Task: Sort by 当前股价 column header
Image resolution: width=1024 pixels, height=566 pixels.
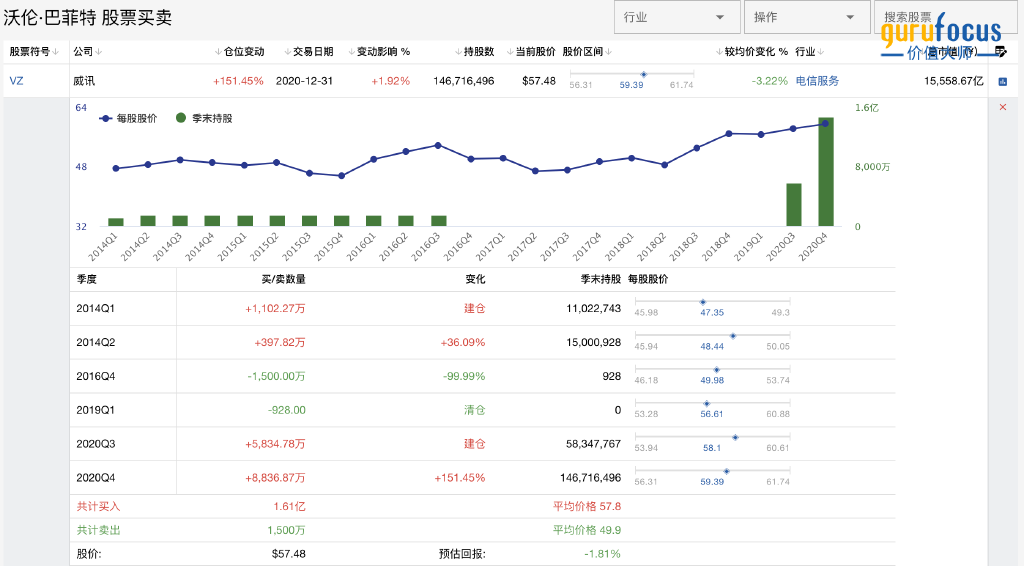Action: point(531,52)
